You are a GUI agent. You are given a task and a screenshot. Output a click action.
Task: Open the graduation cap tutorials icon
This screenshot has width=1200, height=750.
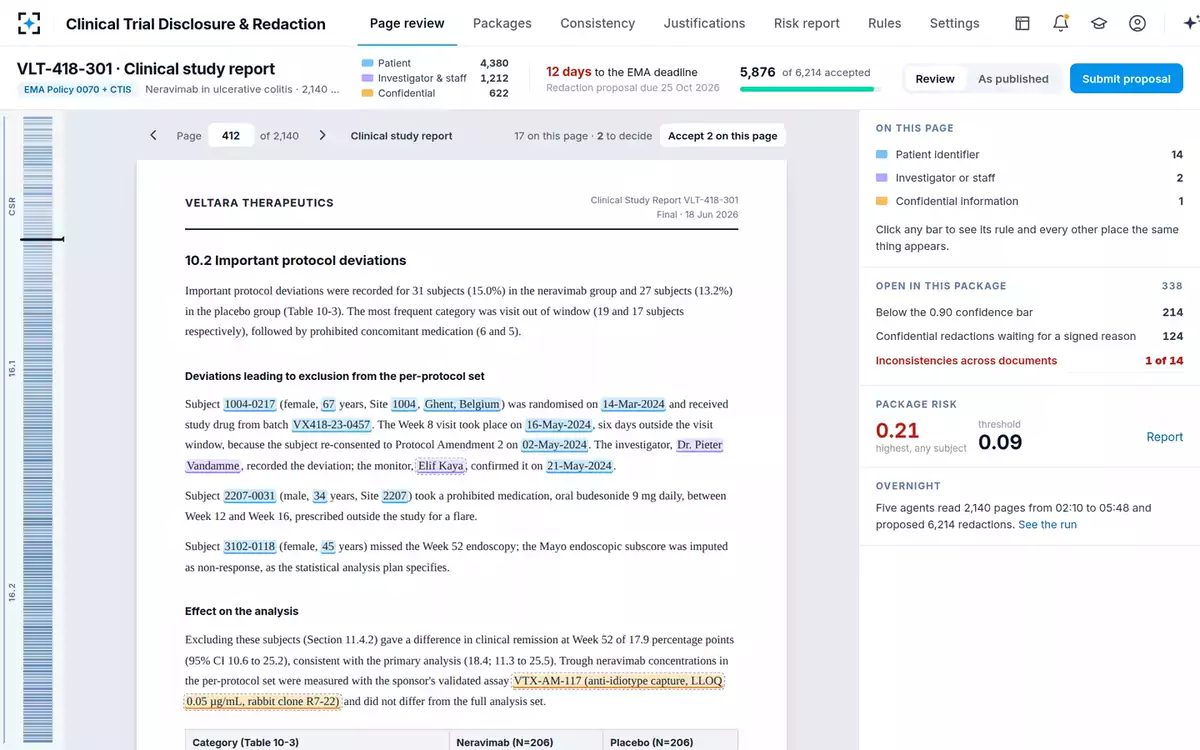(x=1099, y=23)
